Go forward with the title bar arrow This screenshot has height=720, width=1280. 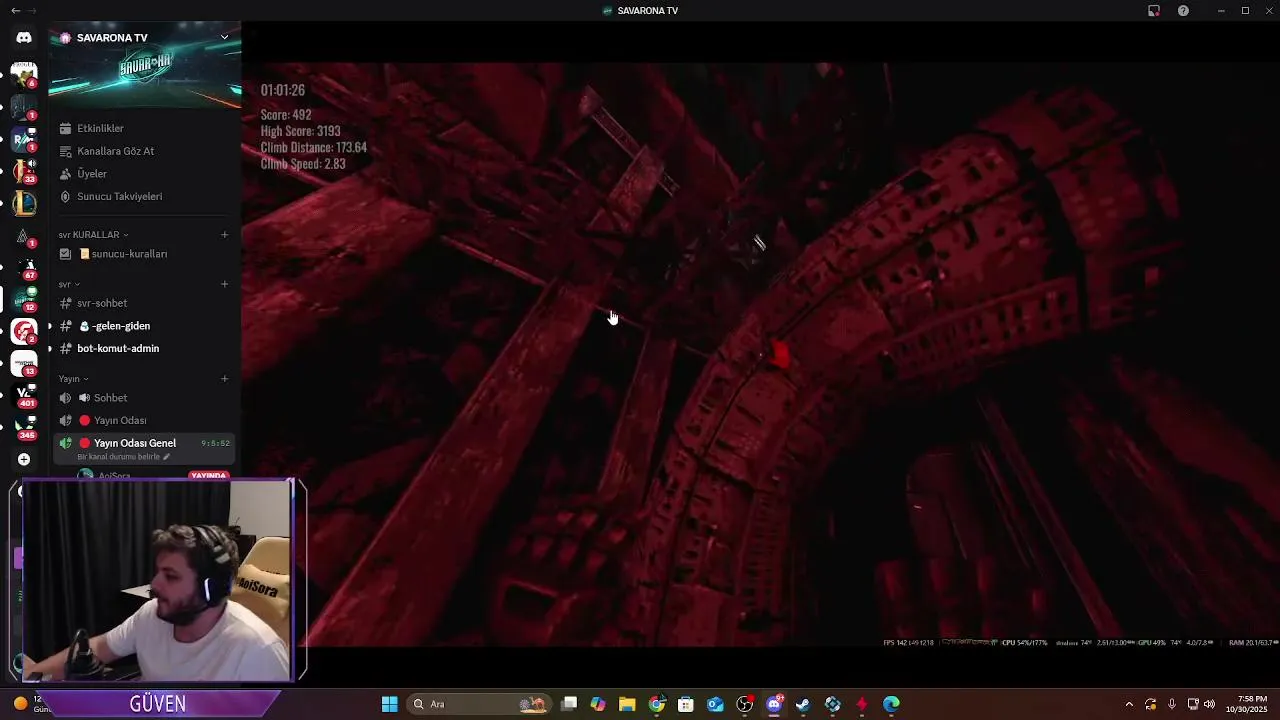[34, 10]
